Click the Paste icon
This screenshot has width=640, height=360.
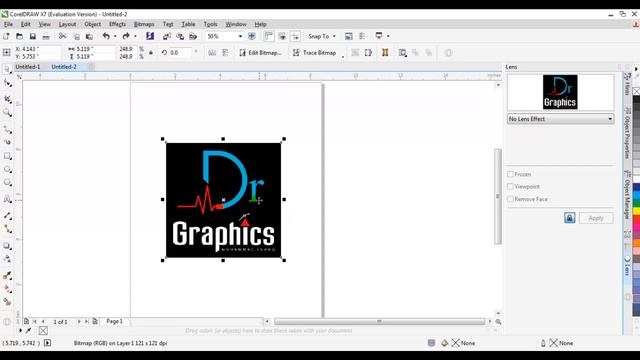point(89,37)
